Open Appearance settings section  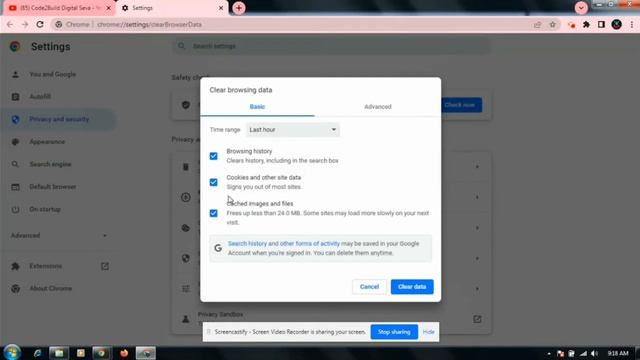(x=47, y=142)
